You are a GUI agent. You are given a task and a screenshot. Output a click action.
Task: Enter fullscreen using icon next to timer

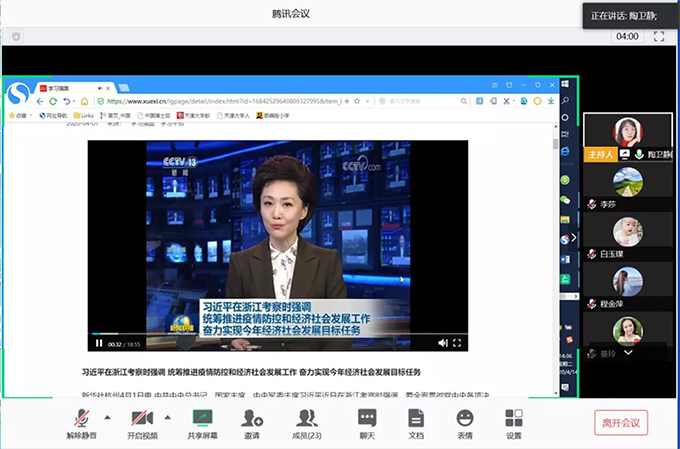[659, 36]
